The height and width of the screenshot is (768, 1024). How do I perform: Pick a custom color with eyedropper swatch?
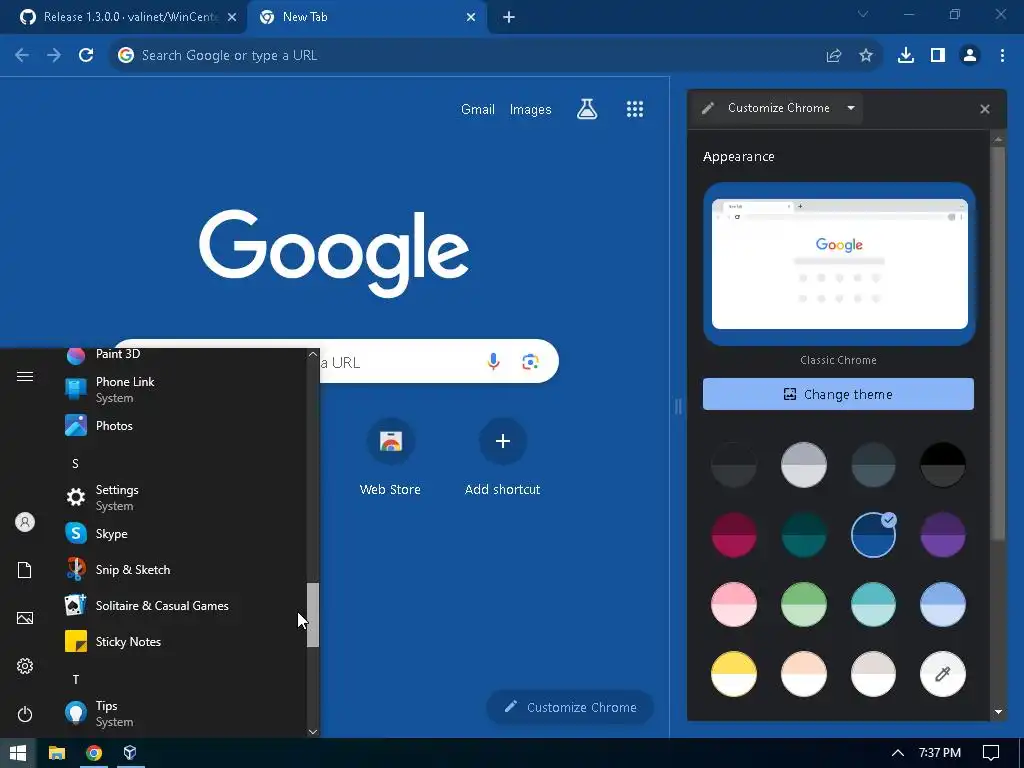[942, 674]
